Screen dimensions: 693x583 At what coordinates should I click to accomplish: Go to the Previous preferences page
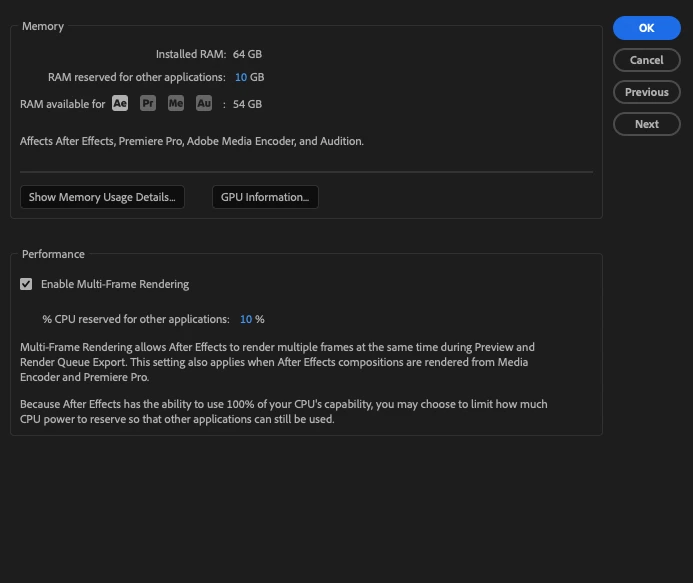[x=647, y=92]
